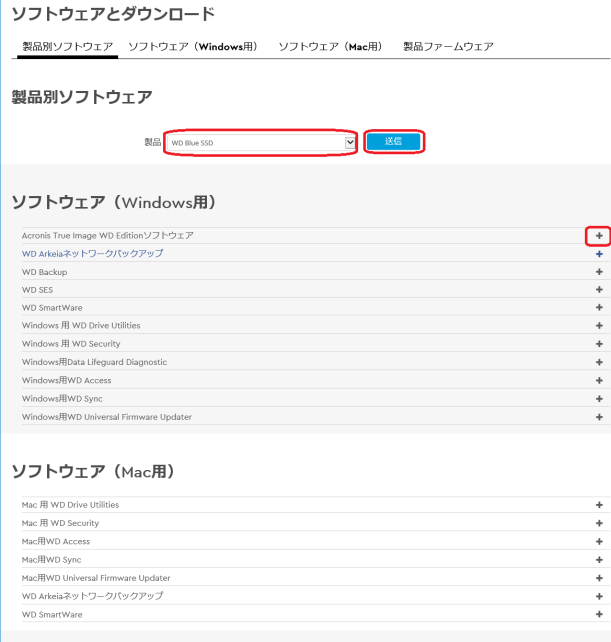Screen dimensions: 611x642
Task: Switch to the 製品別ソフトウェア tab
Action: point(68,47)
